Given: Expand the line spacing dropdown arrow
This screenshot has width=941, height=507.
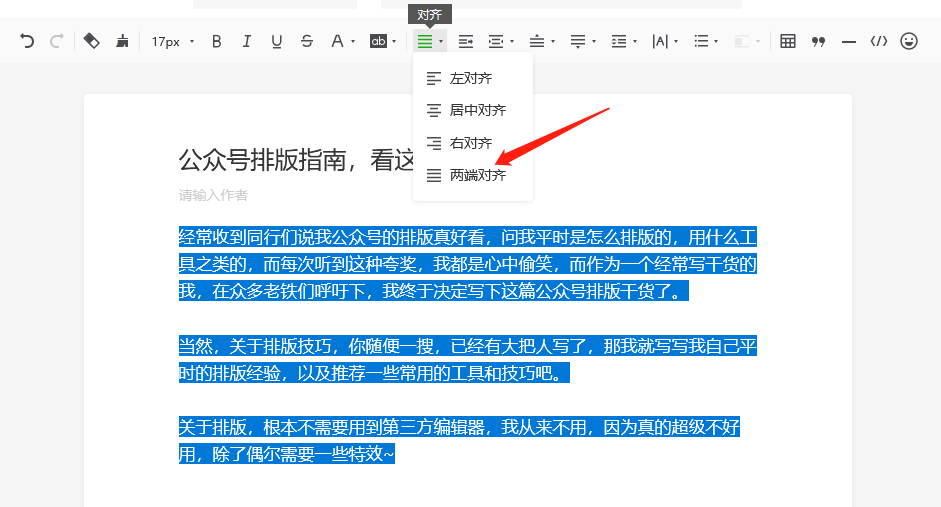Looking at the screenshot, I should point(635,41).
